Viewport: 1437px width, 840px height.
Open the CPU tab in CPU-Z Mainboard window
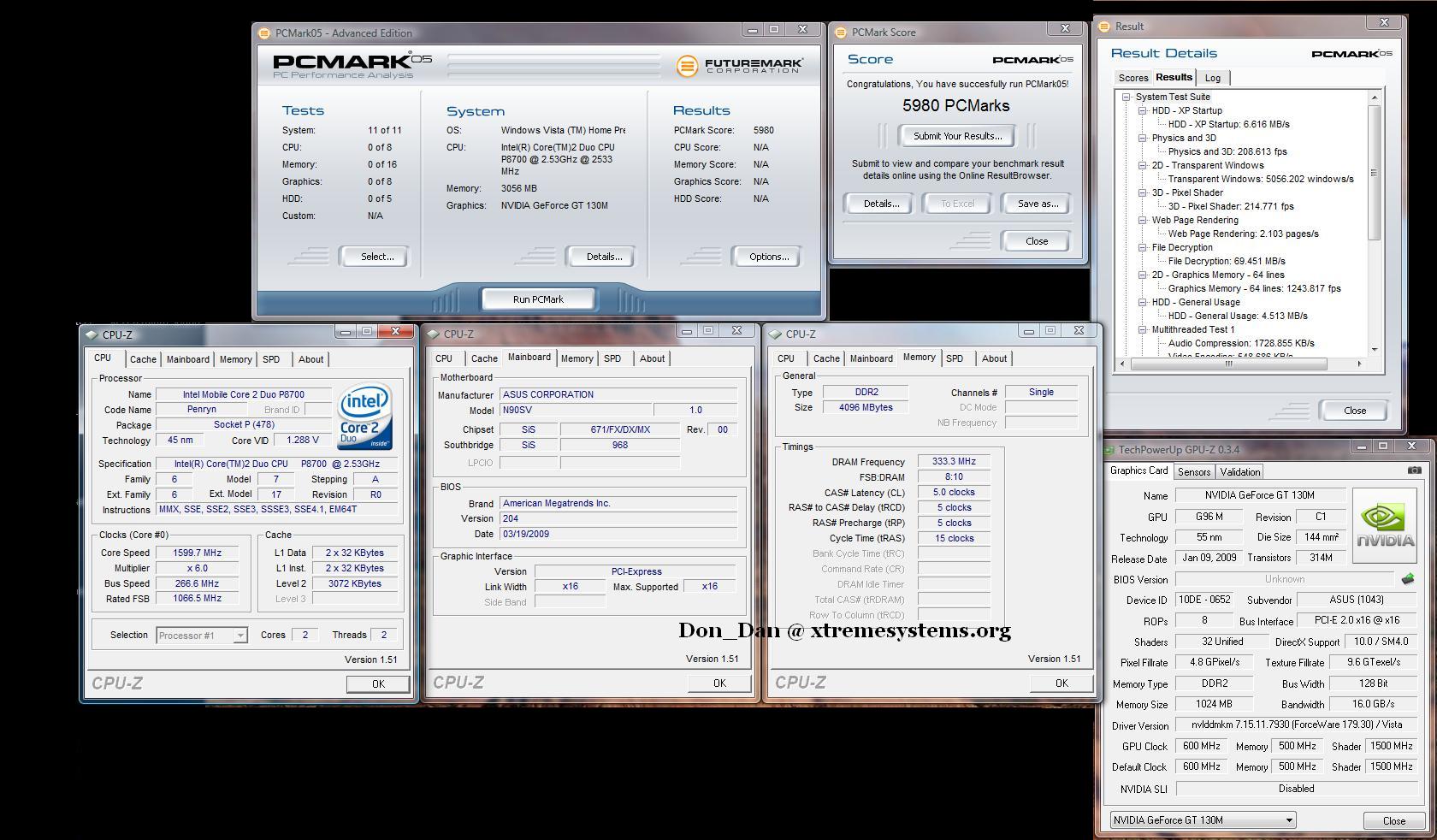(x=444, y=359)
